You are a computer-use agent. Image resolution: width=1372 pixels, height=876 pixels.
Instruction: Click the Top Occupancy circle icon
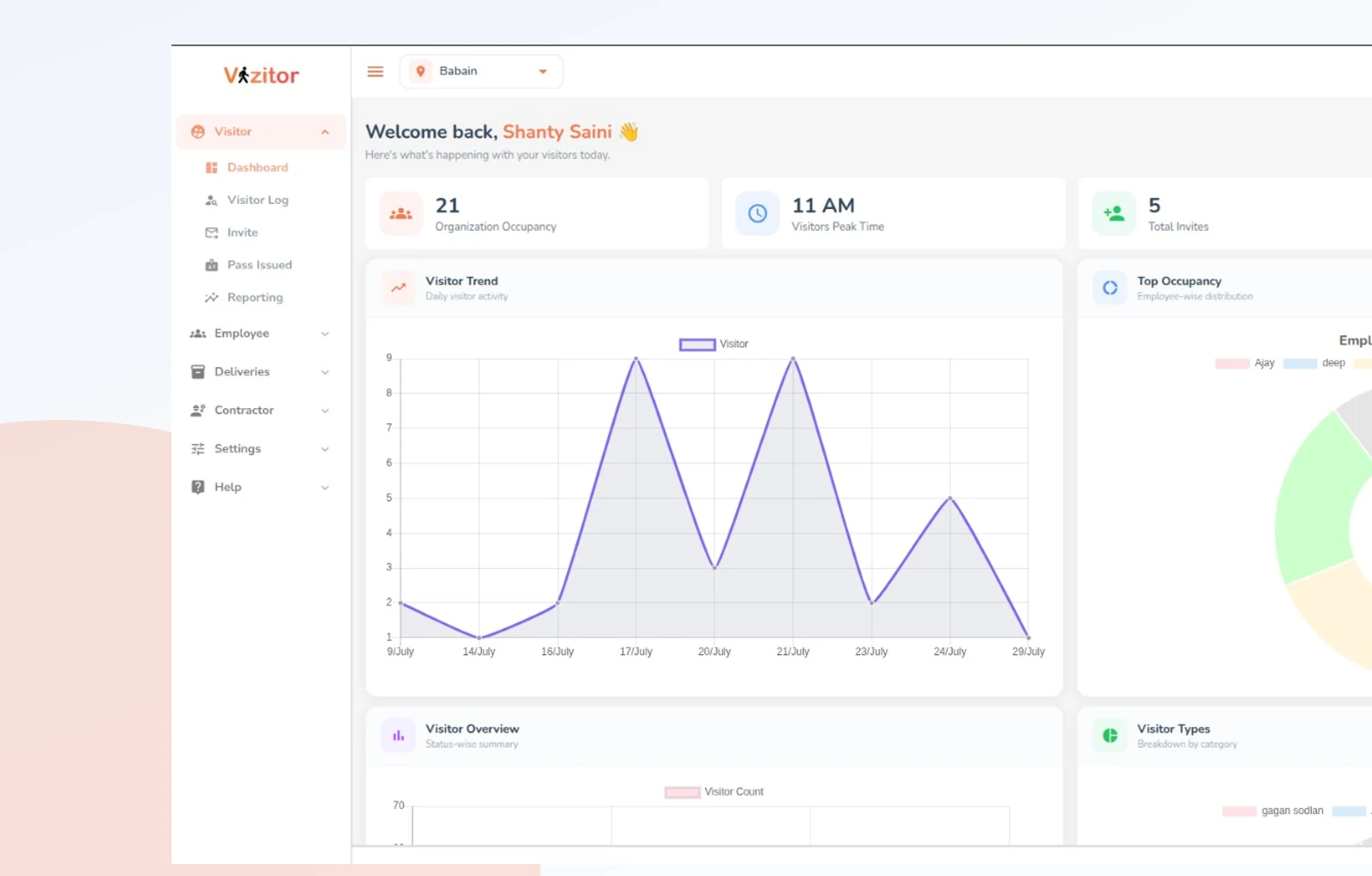pyautogui.click(x=1110, y=288)
